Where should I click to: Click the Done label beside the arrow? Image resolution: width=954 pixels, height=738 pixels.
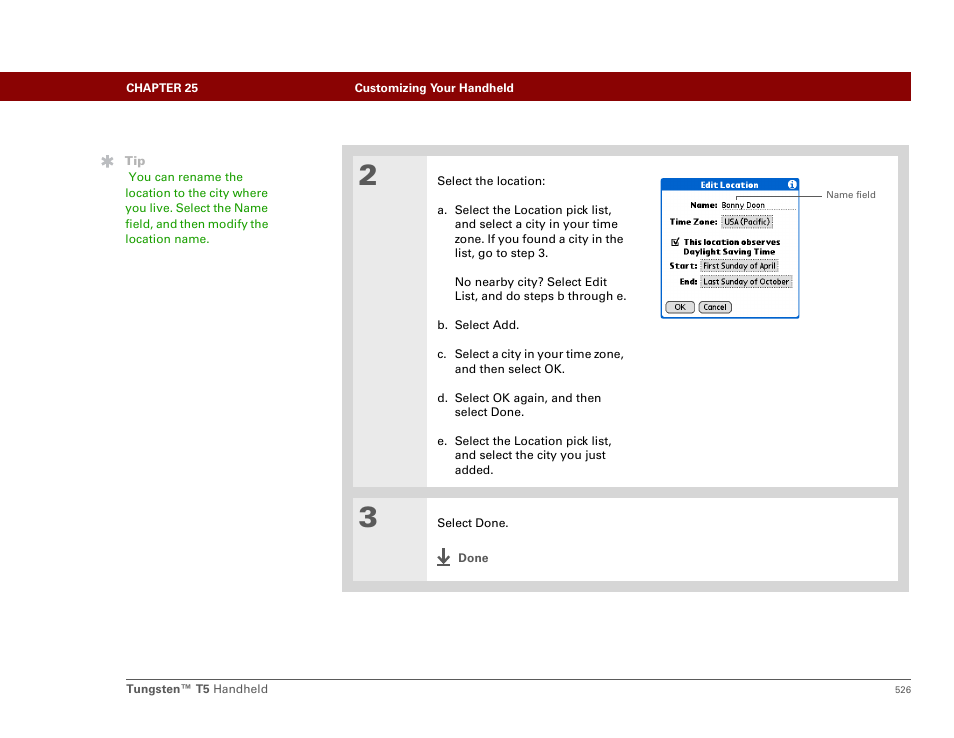pos(473,558)
